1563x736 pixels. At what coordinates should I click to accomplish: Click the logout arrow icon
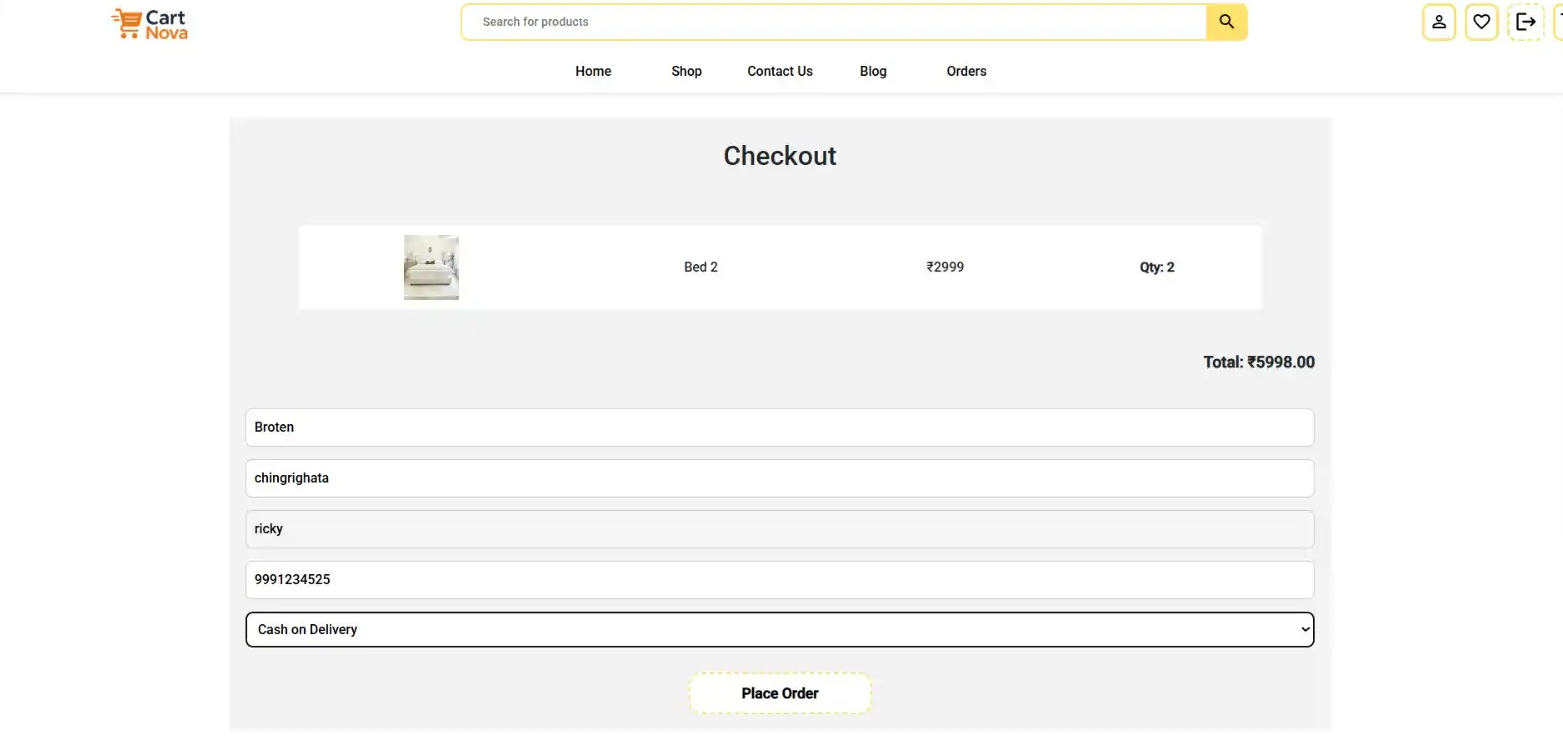click(1525, 22)
